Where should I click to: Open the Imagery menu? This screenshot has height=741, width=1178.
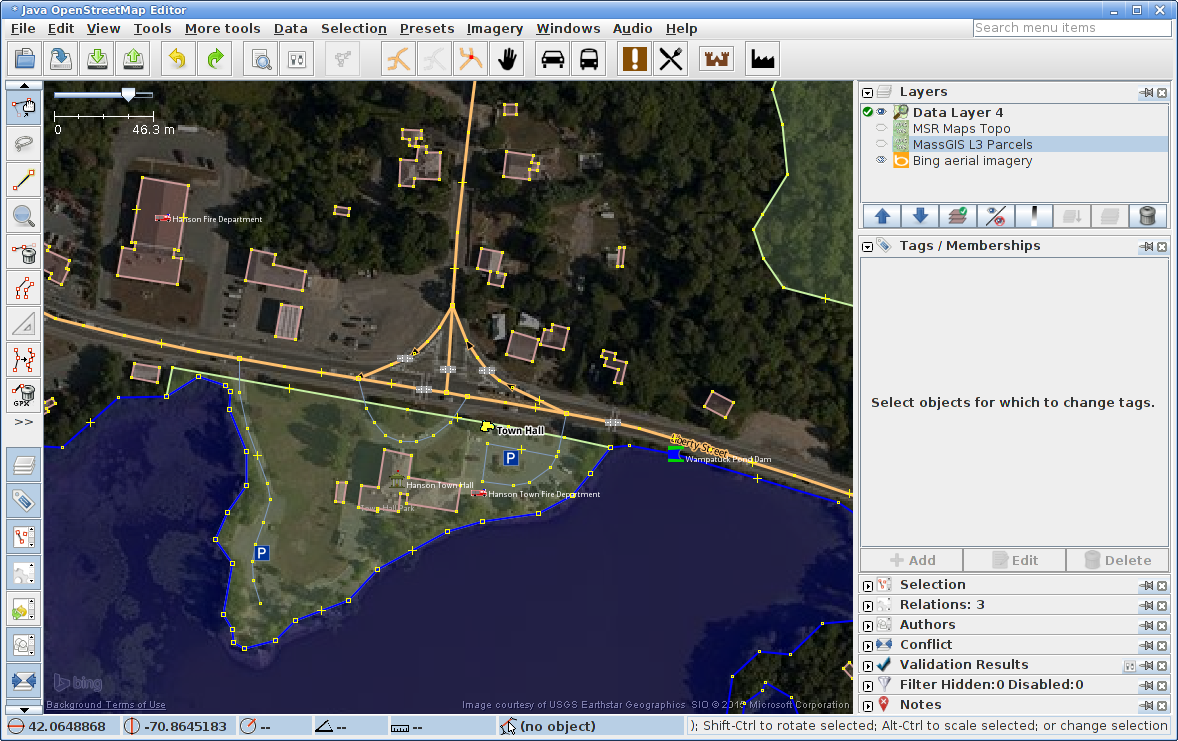(494, 28)
